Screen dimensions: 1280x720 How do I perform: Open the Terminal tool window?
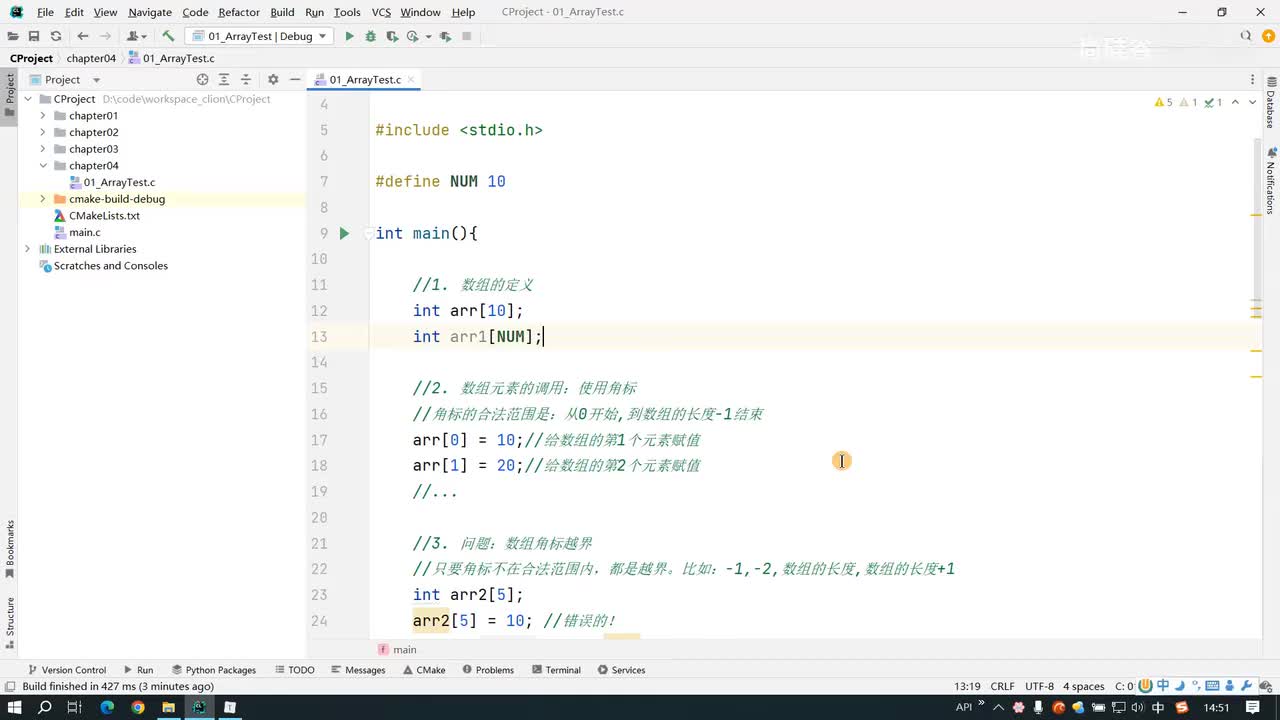click(556, 670)
